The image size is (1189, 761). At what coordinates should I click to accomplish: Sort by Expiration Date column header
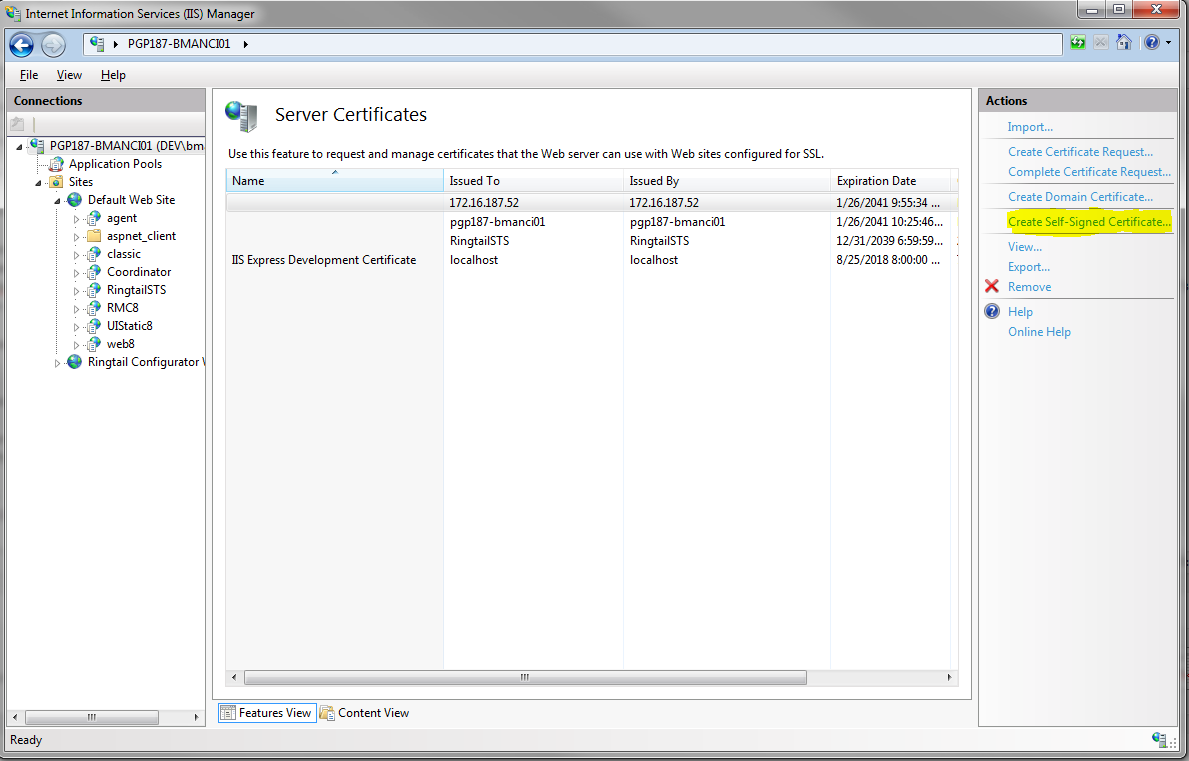890,180
